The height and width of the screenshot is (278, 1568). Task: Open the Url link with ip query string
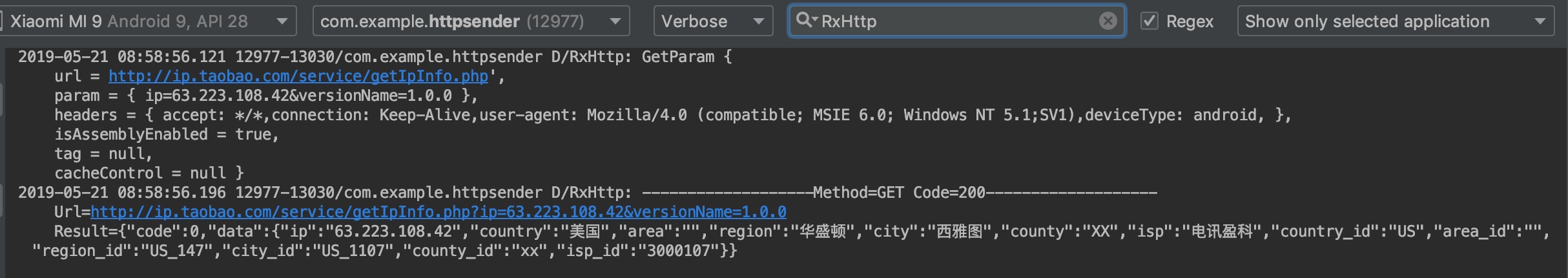(x=438, y=212)
